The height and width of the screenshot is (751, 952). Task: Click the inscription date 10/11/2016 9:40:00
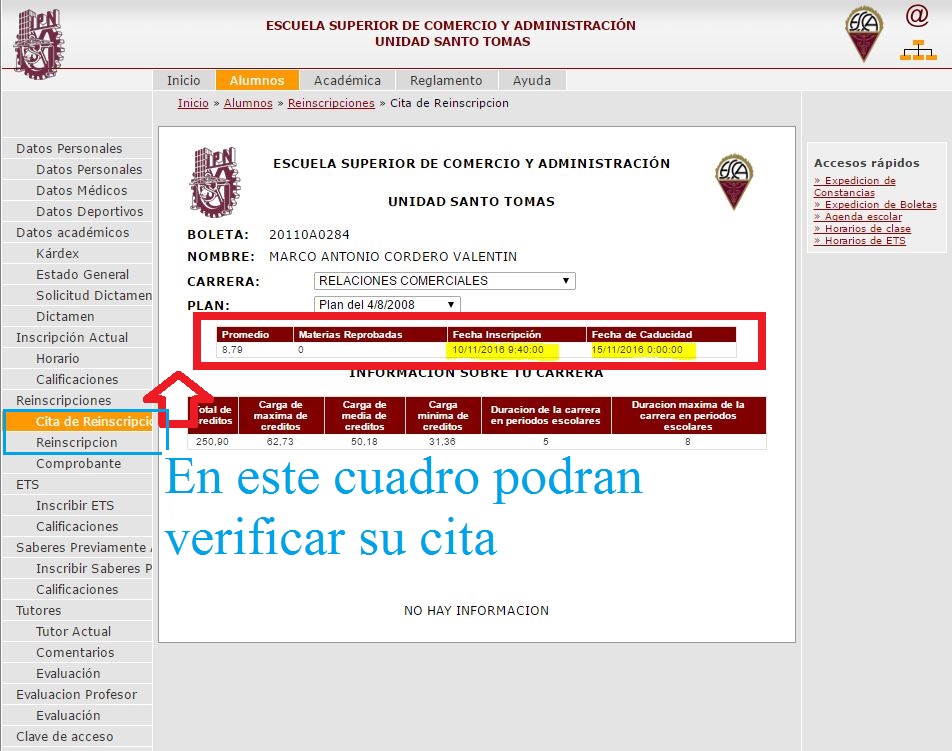pos(498,350)
